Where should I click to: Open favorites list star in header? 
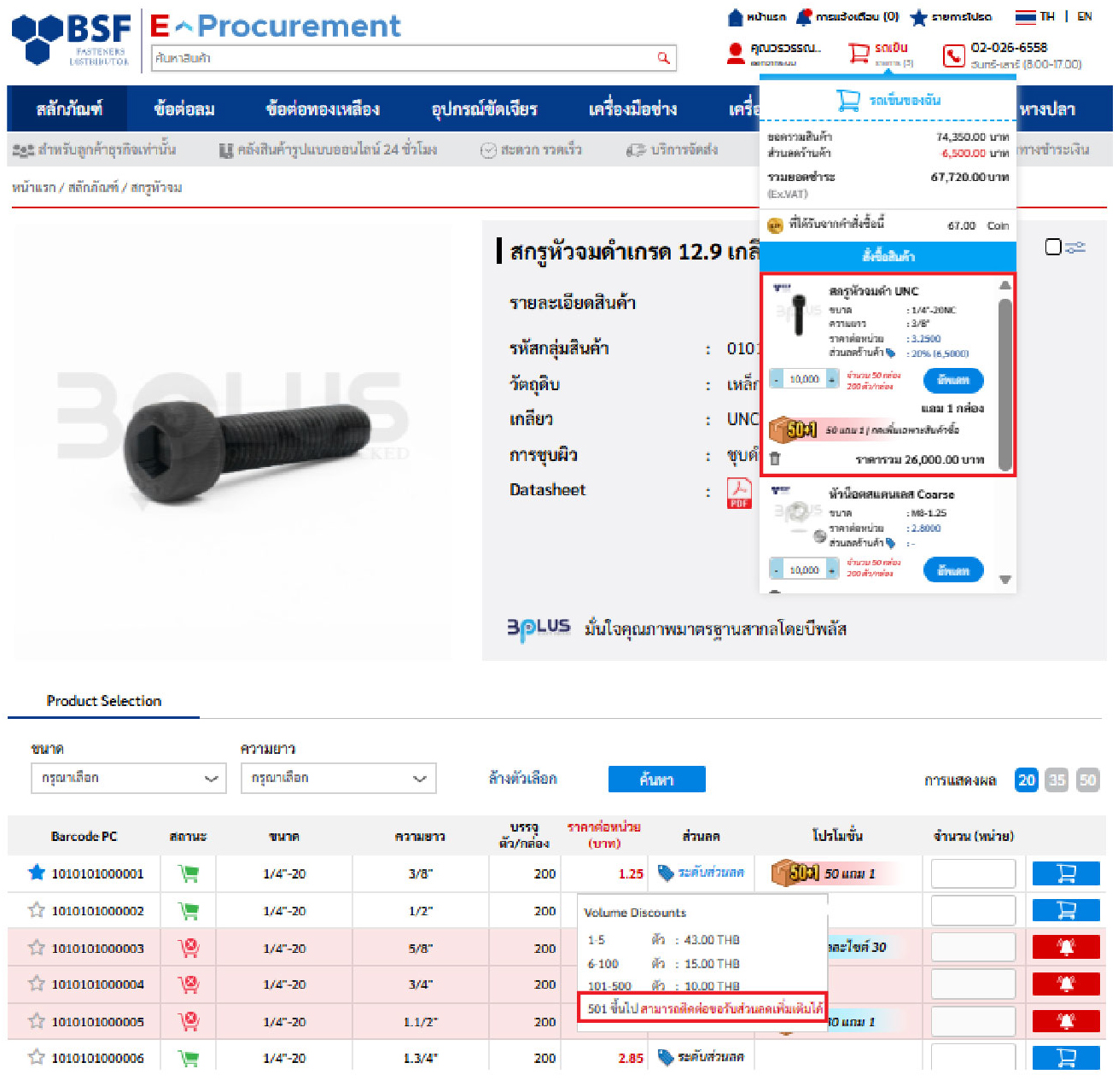click(918, 17)
